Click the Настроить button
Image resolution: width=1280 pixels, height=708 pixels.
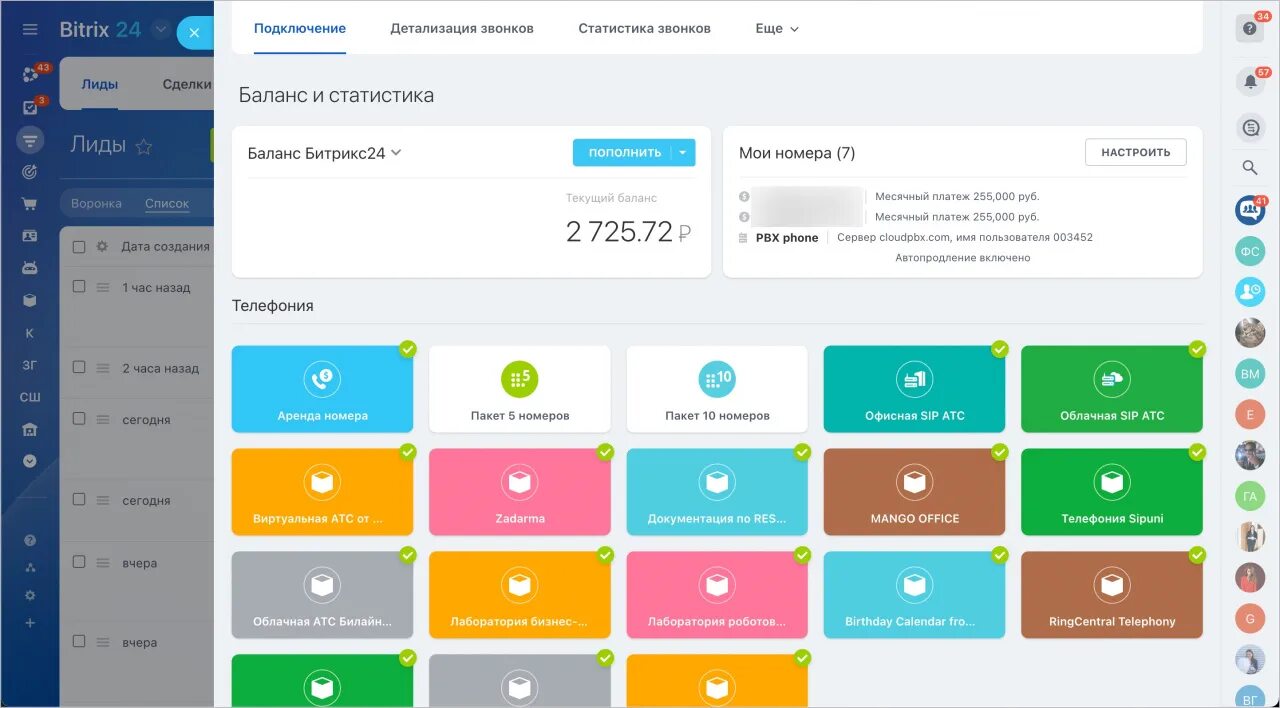(1136, 152)
